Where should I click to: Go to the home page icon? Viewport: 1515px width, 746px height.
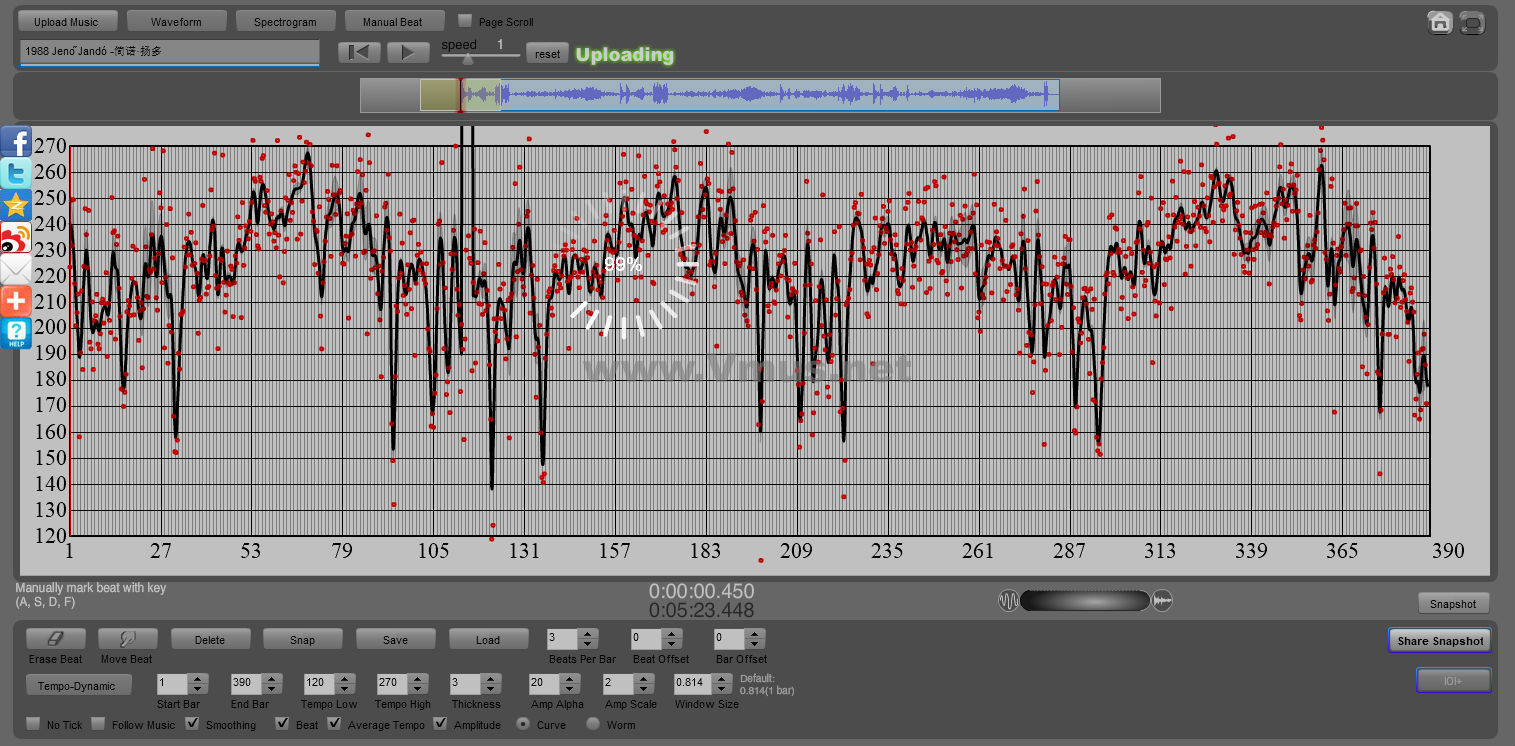pyautogui.click(x=1439, y=23)
